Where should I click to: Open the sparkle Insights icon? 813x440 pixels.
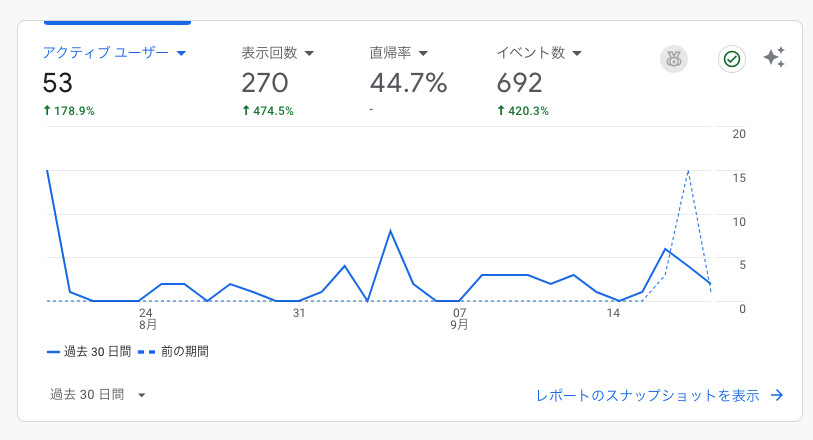[x=774, y=58]
